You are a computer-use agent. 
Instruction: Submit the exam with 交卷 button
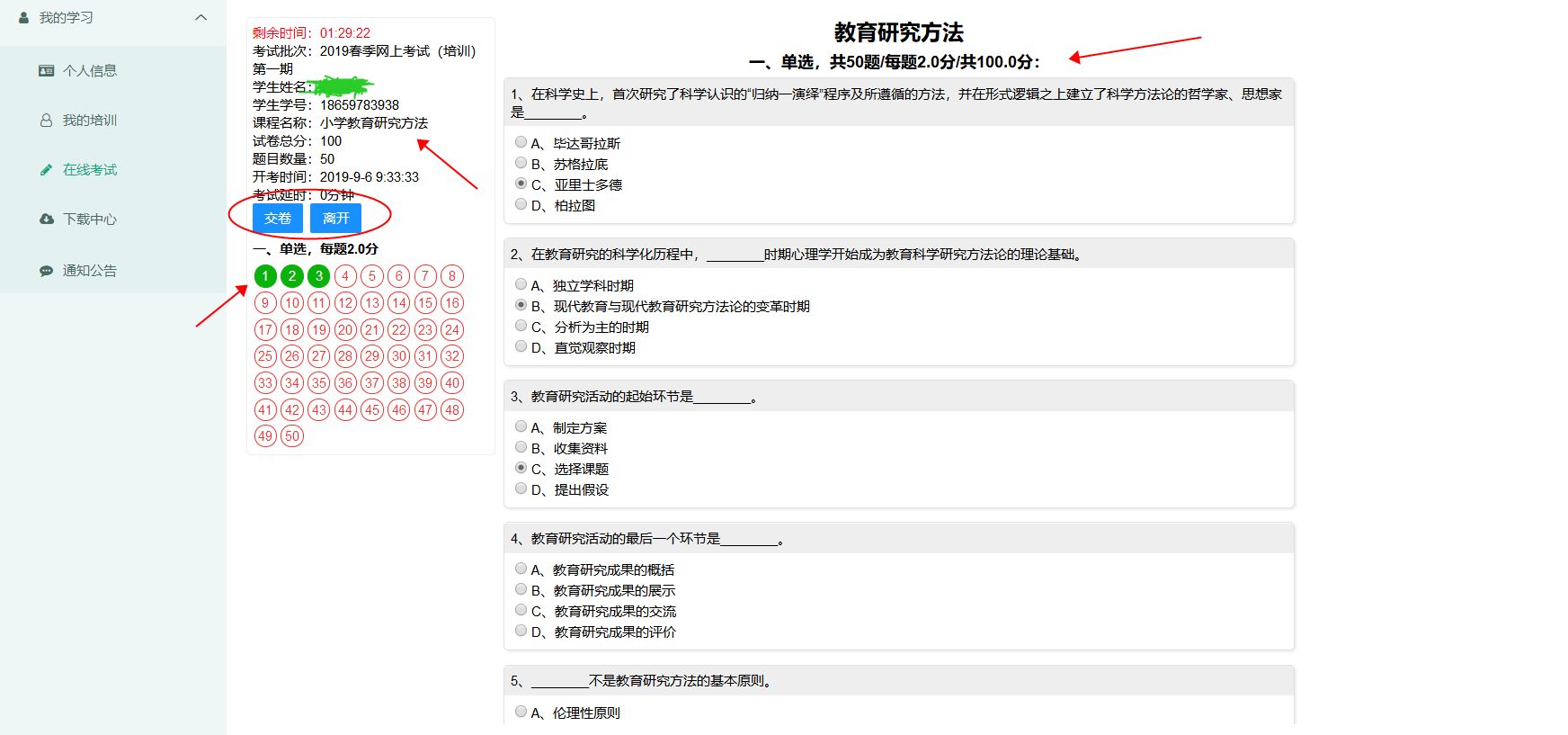(278, 218)
